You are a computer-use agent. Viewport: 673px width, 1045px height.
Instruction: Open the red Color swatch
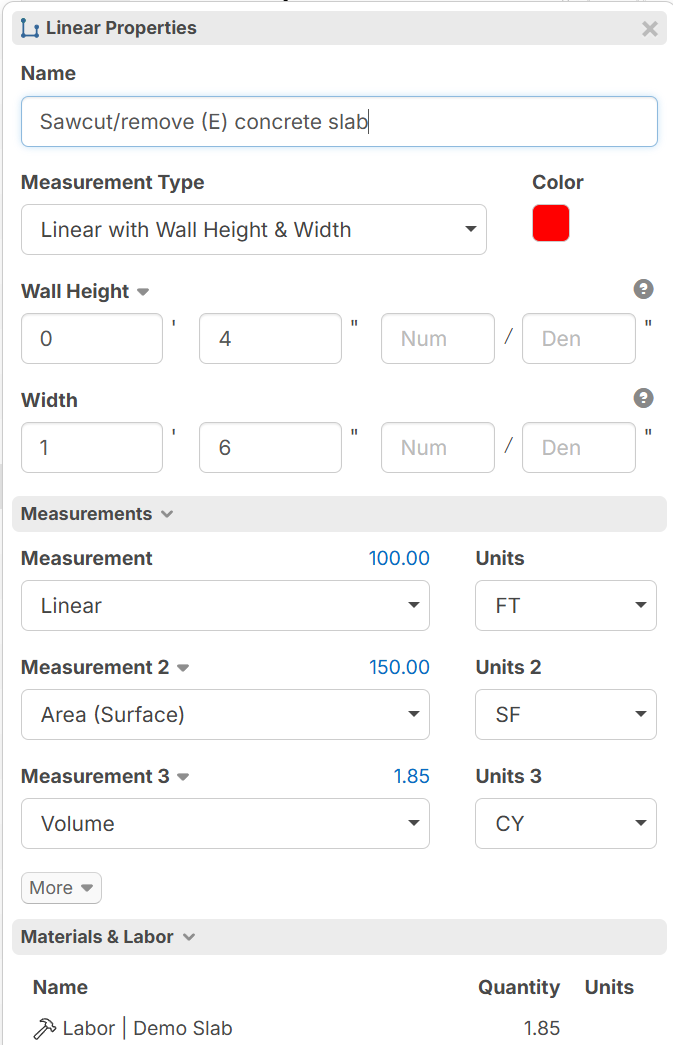point(551,223)
